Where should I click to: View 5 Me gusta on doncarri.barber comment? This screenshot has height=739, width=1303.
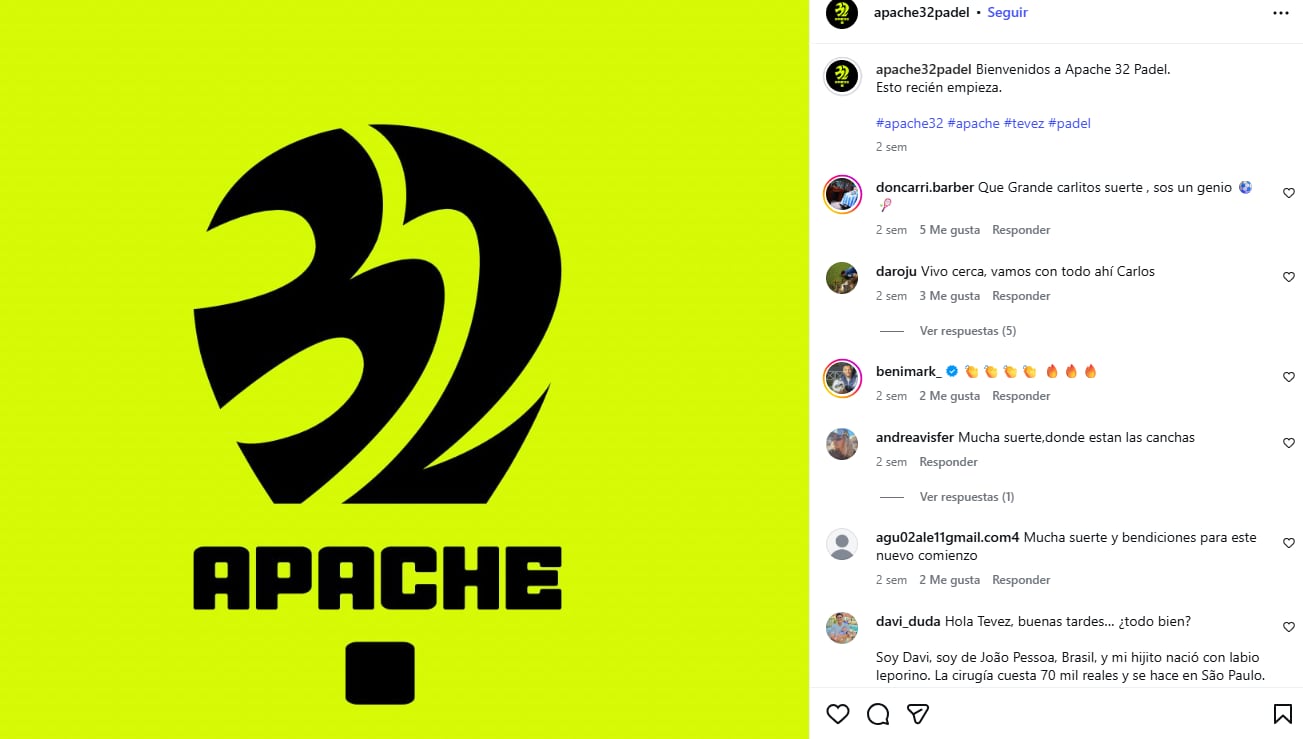[950, 230]
